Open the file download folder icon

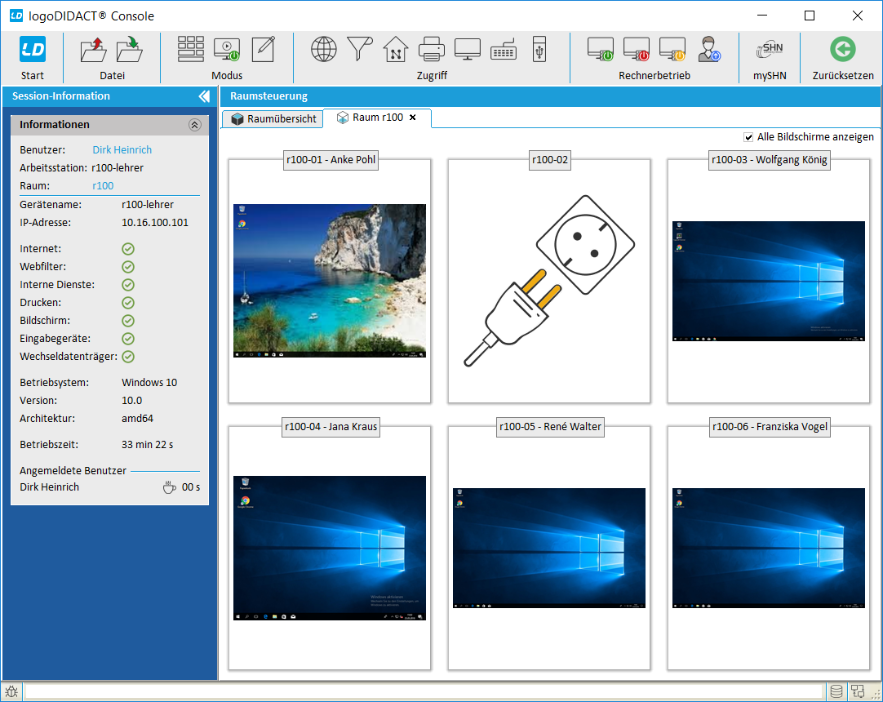point(130,50)
